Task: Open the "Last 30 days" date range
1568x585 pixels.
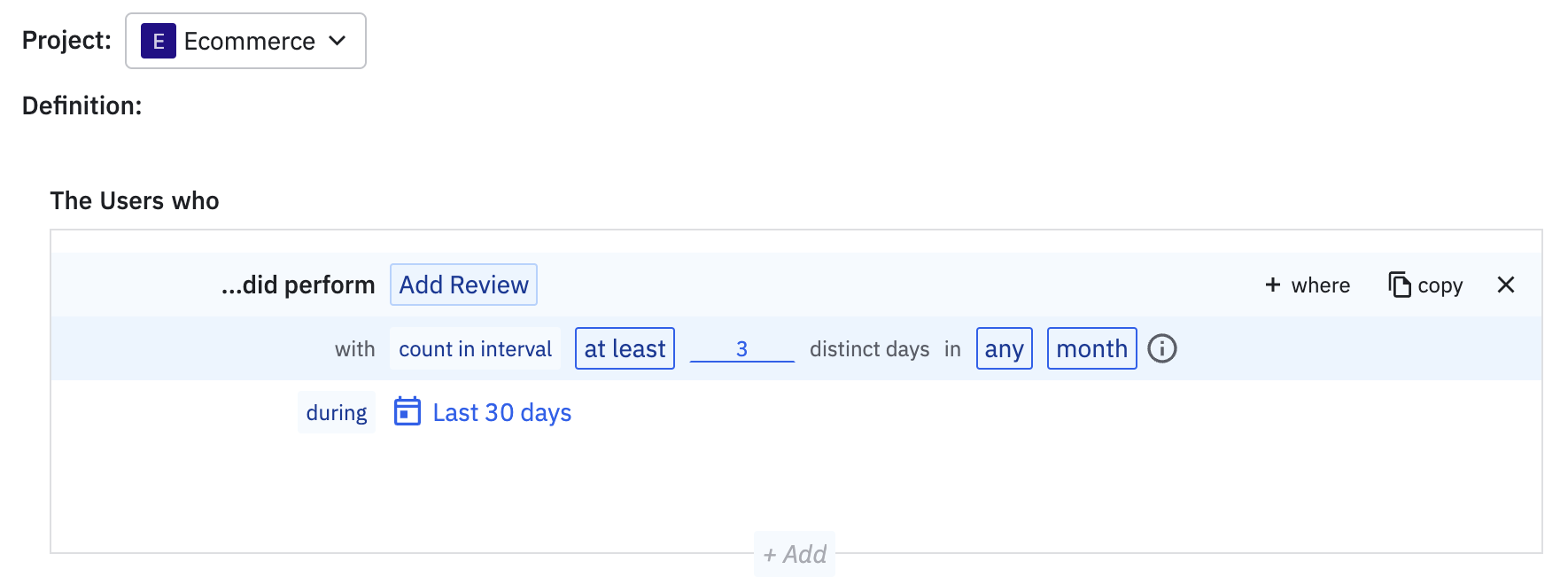Action: (501, 412)
